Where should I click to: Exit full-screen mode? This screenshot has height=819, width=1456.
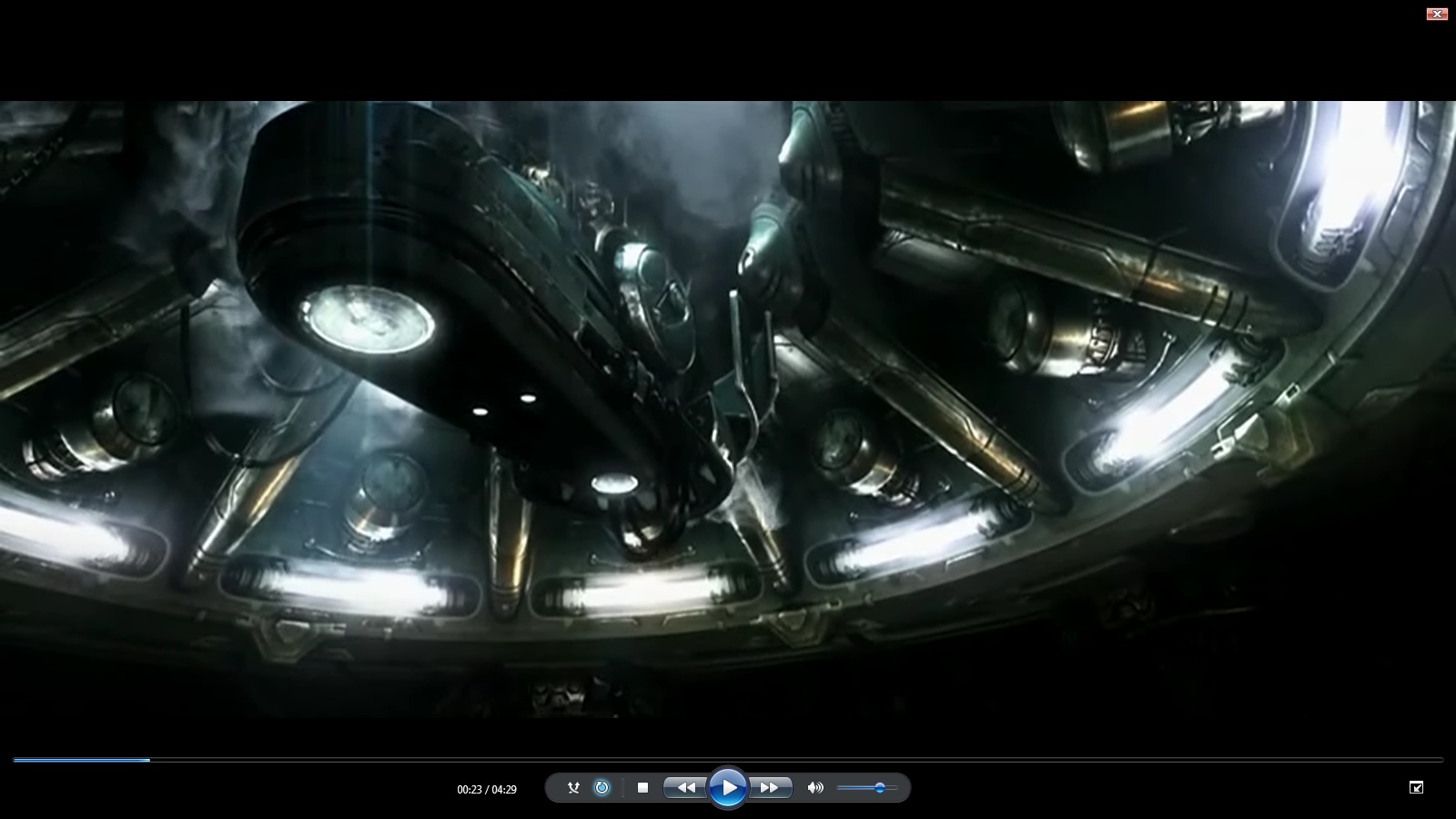click(1416, 787)
